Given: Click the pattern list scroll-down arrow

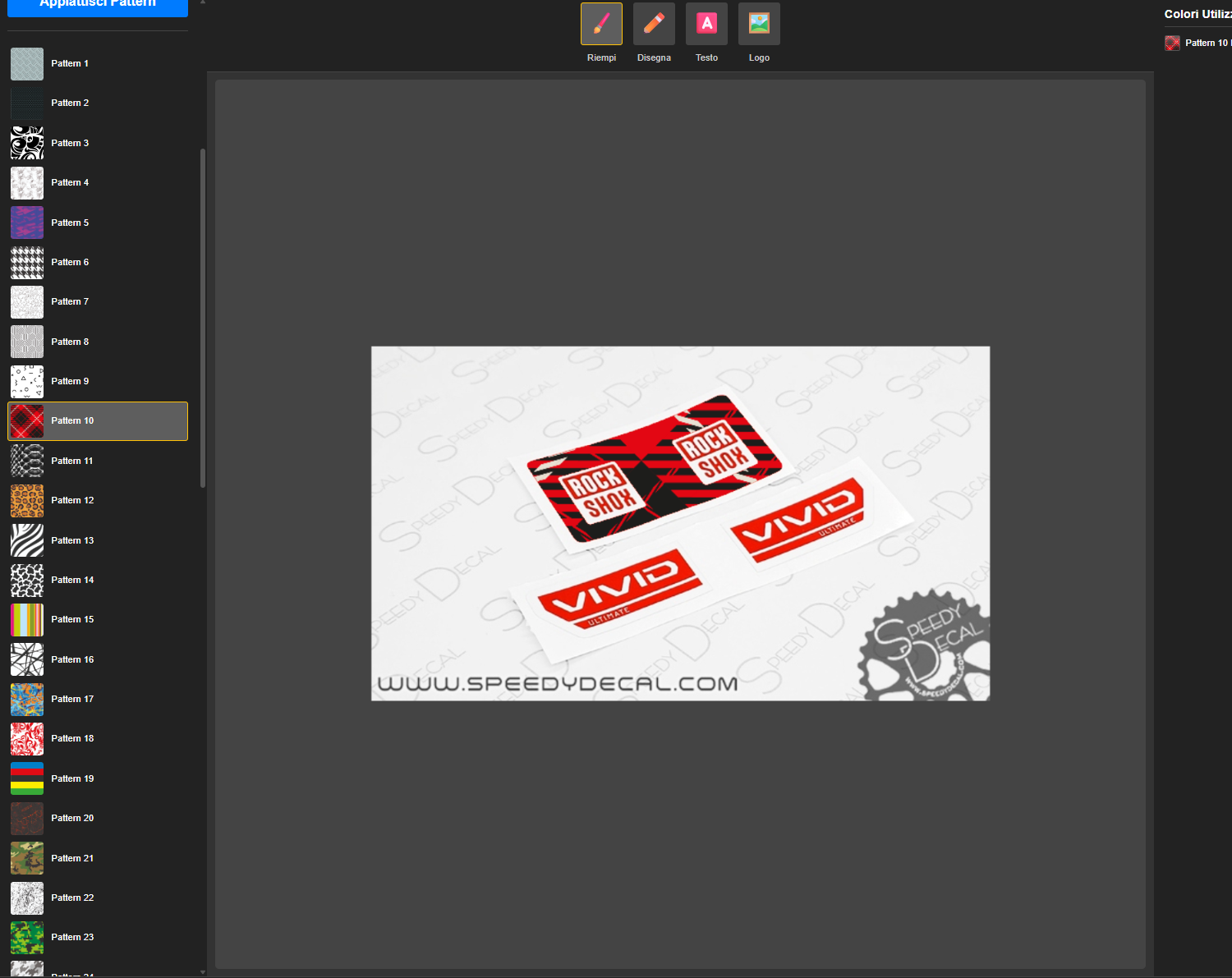Looking at the screenshot, I should tap(203, 972).
